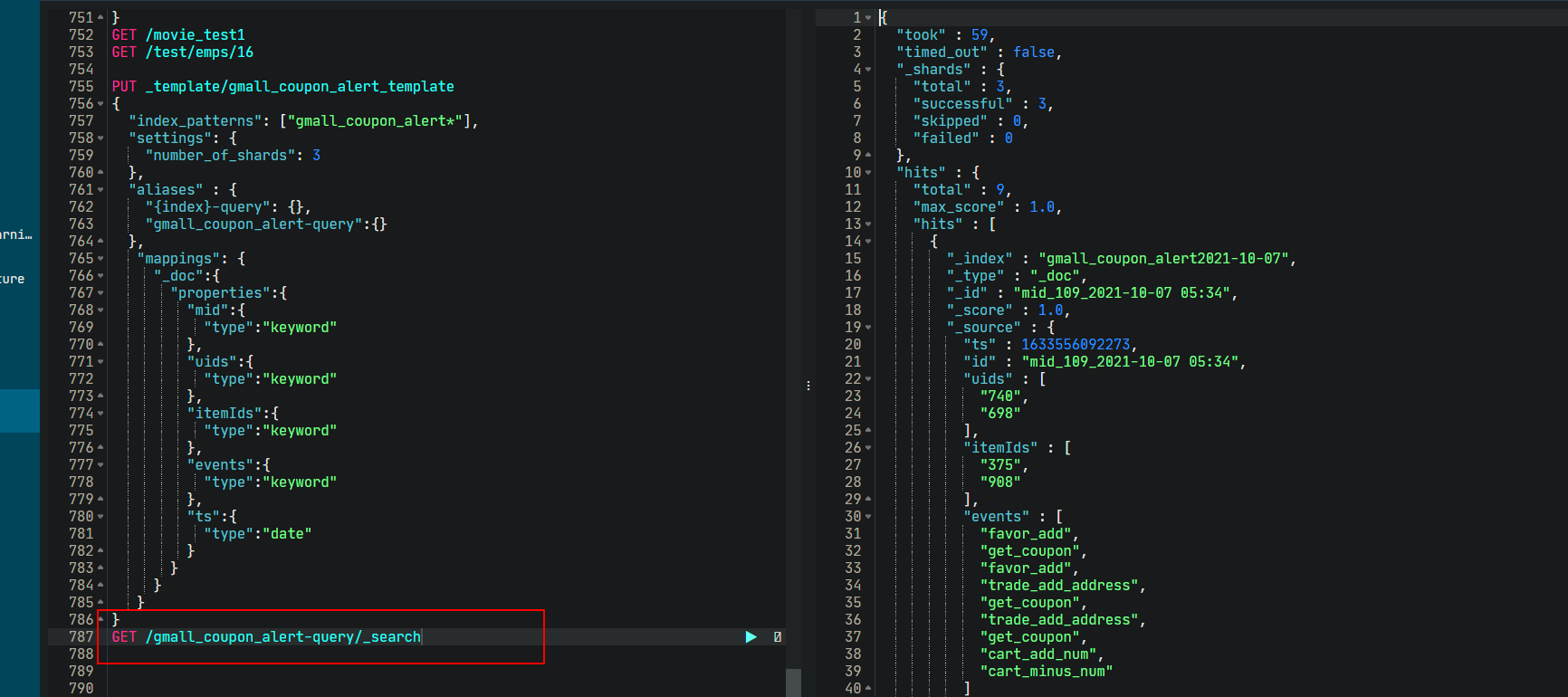
Task: Run the request with the green play icon
Action: click(751, 637)
